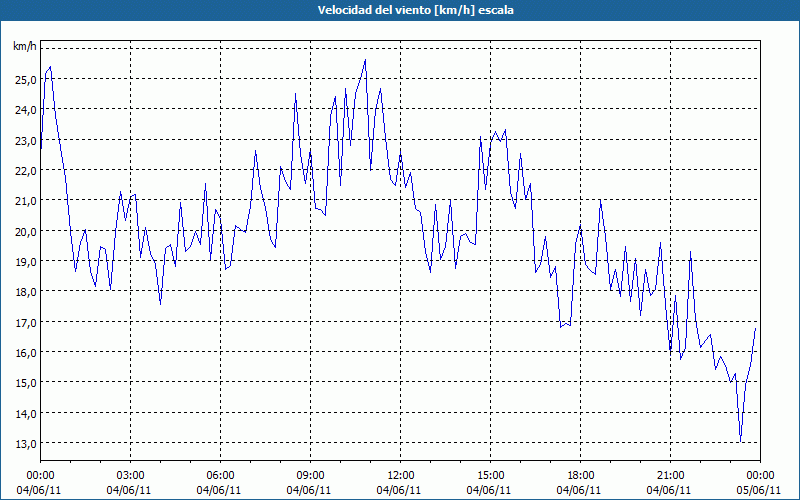Click the 21,0 y-axis label

27,201
